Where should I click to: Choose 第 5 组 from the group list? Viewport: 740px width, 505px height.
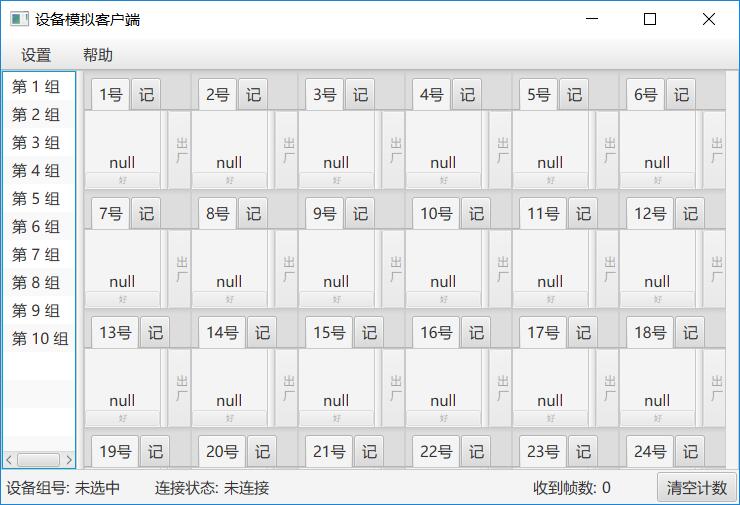[39, 199]
